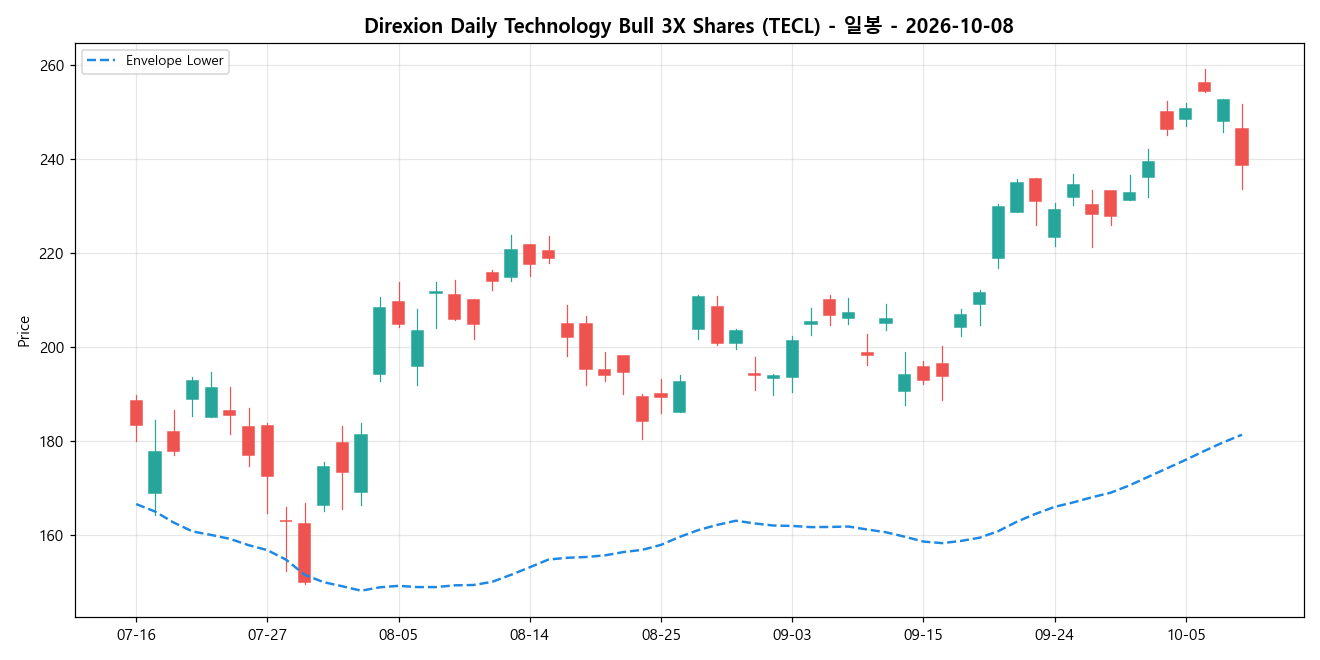Click the tall green candle above 08-05 gridline left
1320x660 pixels.
click(379, 341)
